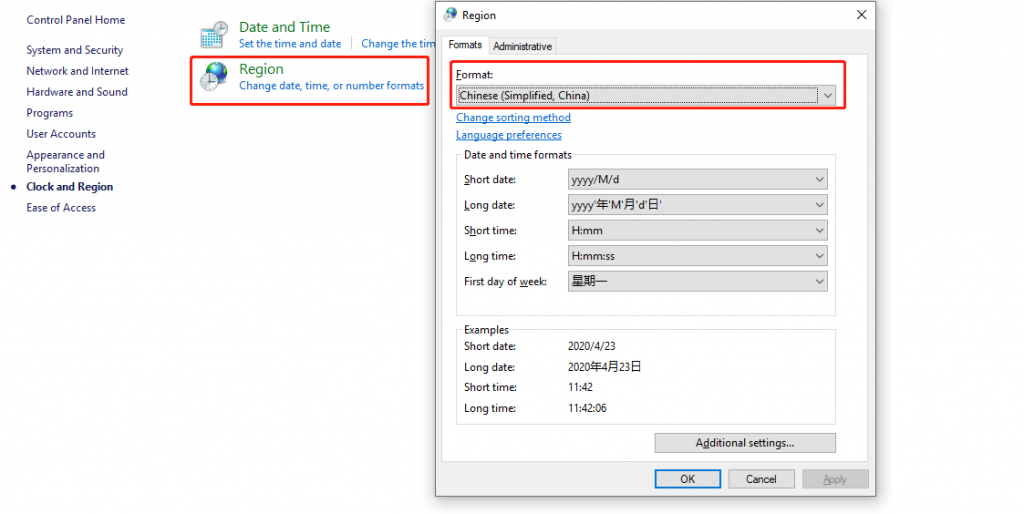The height and width of the screenshot is (514, 1024).
Task: Expand the Short date format dropdown
Action: tap(697, 179)
